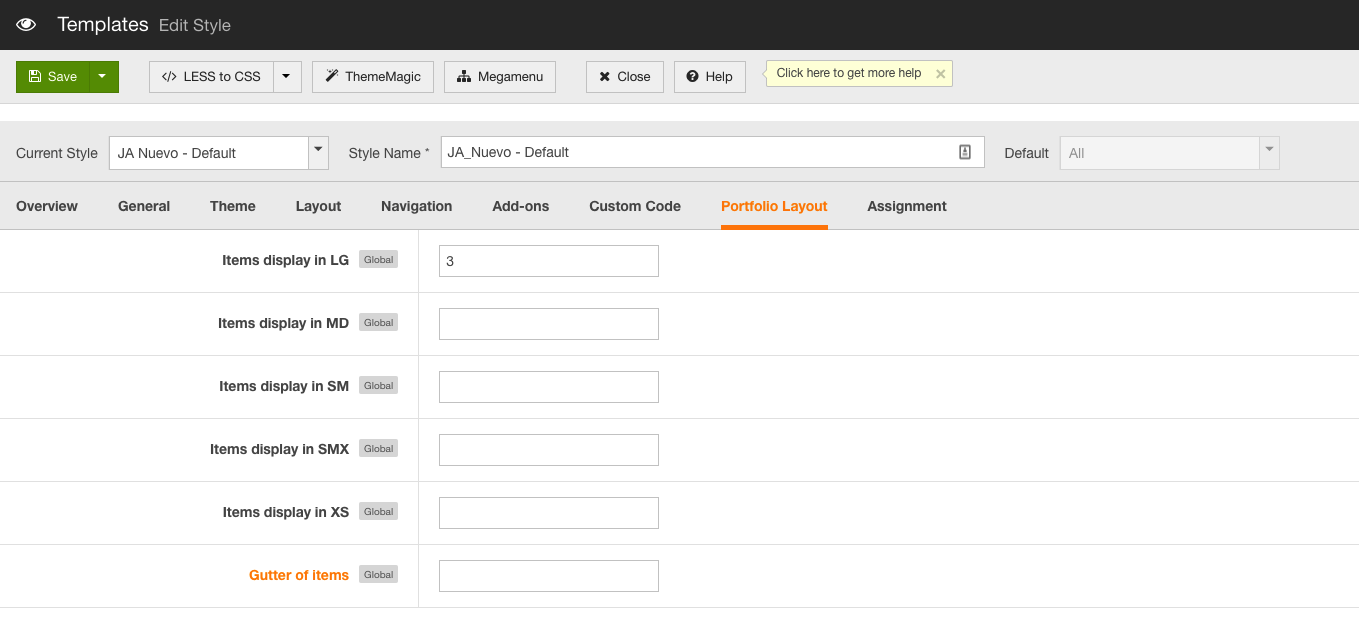Go to the Assignment tab
This screenshot has height=622, width=1359.
click(x=906, y=206)
